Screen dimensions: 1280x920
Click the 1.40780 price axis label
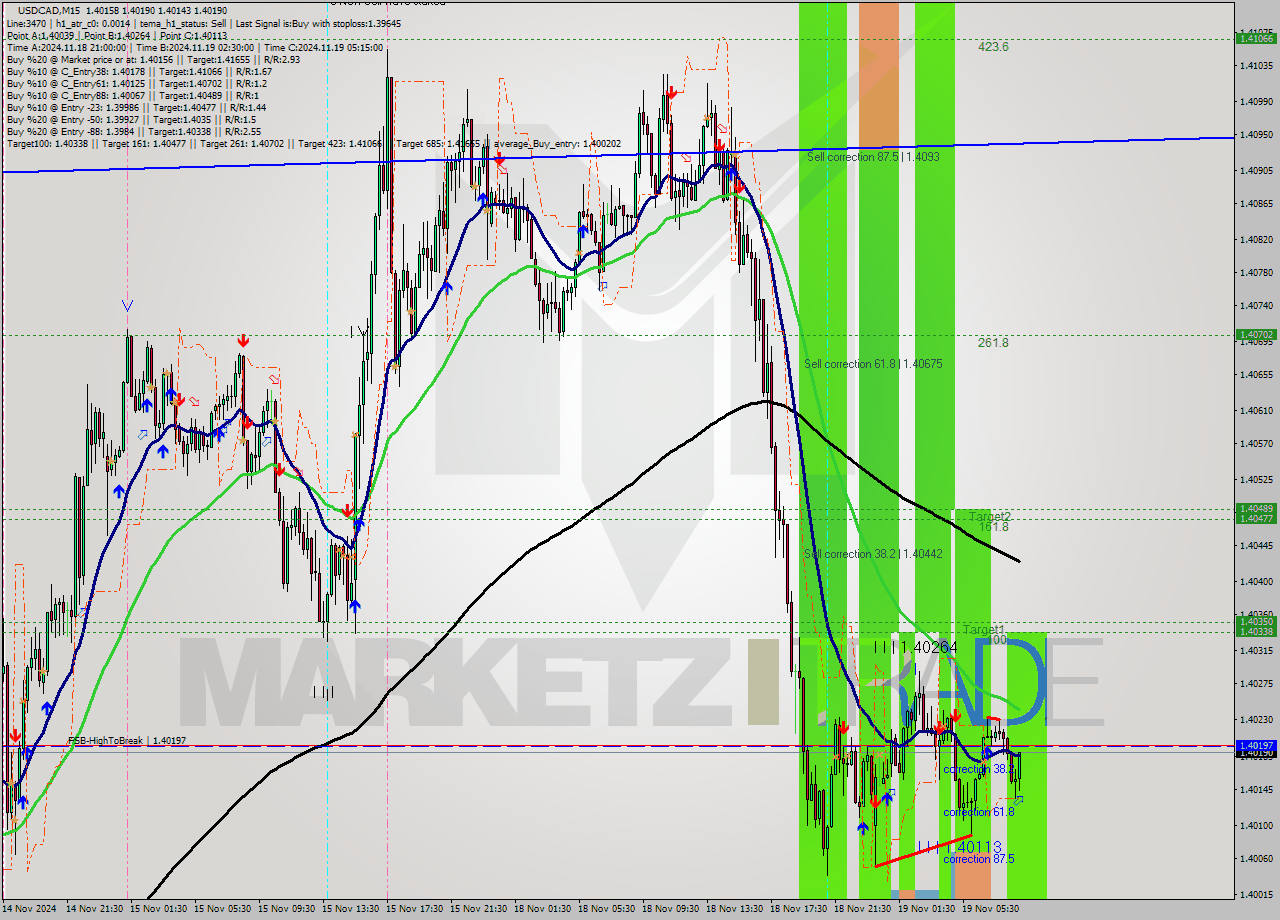click(1256, 272)
